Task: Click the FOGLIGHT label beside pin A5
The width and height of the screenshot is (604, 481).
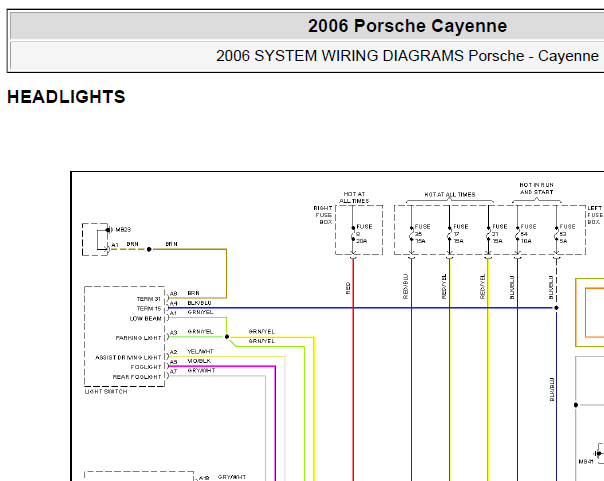Action: (146, 367)
